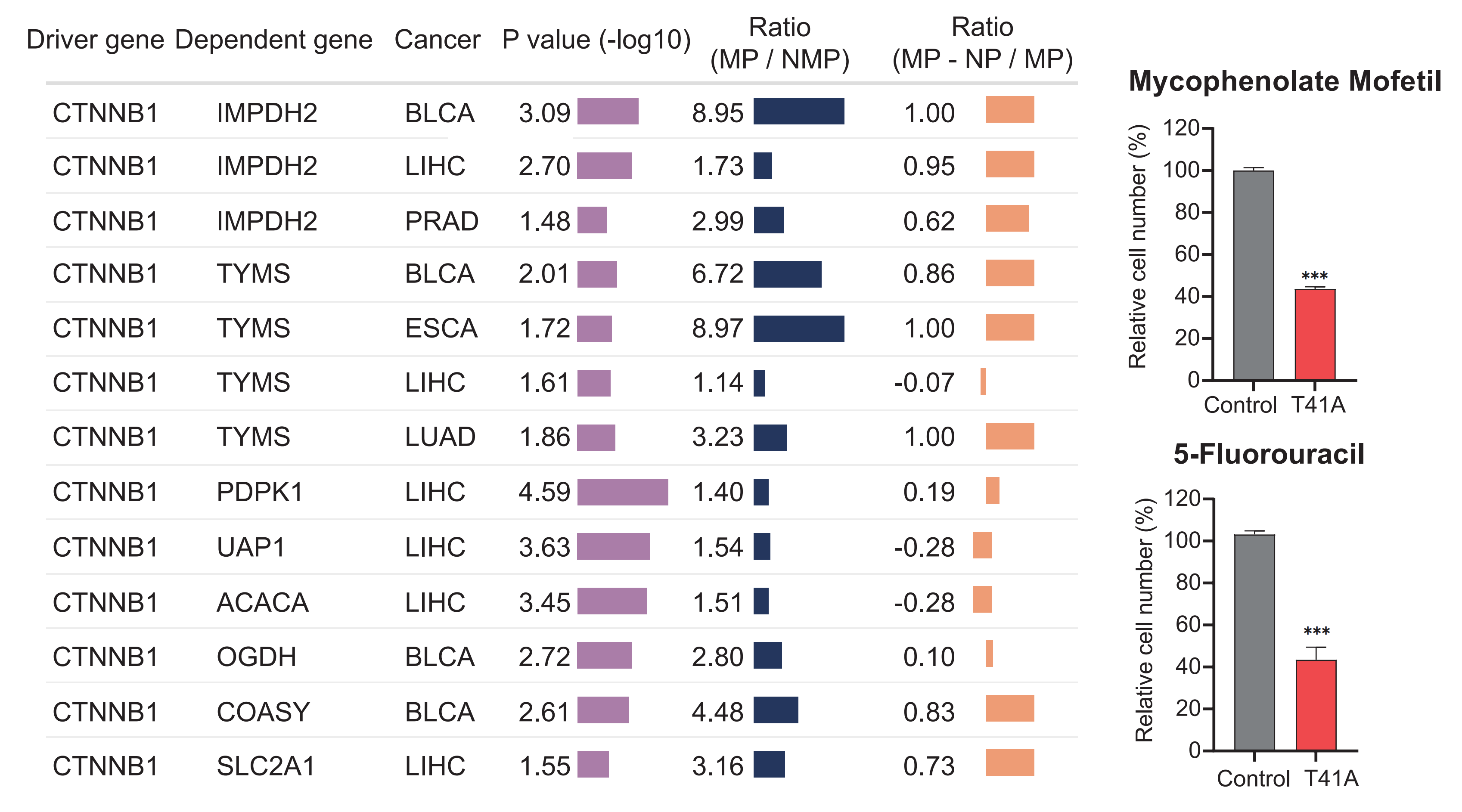
Task: Click the COASY dependent gene label
Action: (264, 712)
